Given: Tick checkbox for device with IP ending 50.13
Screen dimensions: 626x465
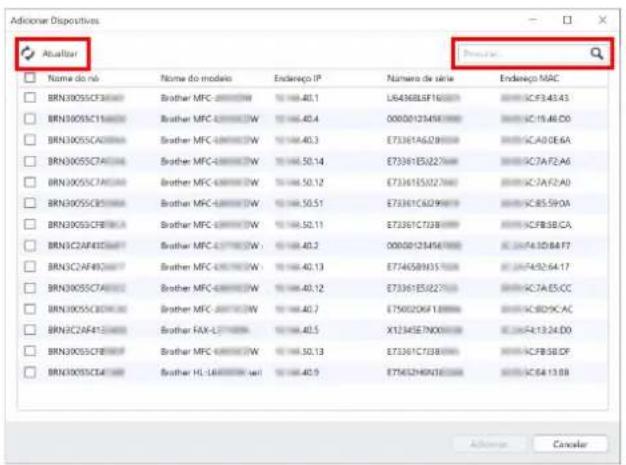Looking at the screenshot, I should point(30,351).
